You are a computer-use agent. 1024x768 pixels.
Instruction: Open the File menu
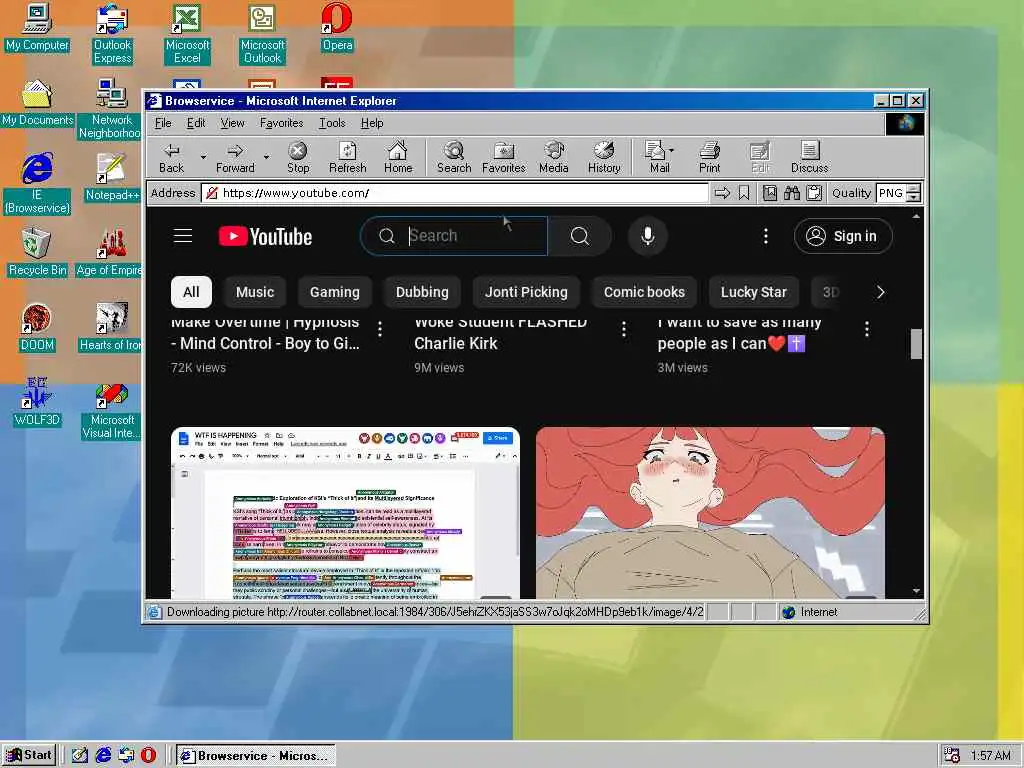coord(163,123)
